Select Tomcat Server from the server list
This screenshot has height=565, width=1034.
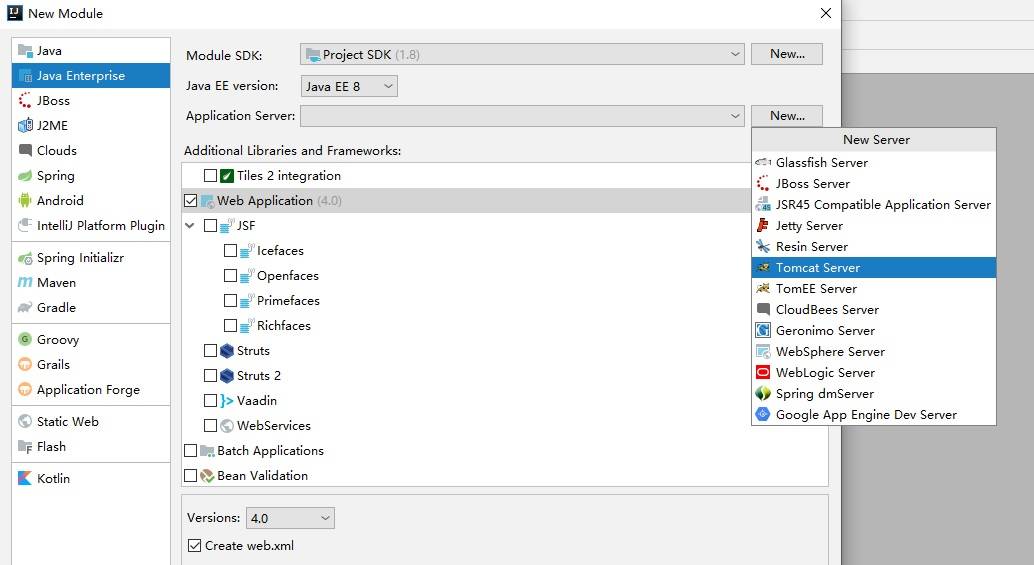[817, 268]
